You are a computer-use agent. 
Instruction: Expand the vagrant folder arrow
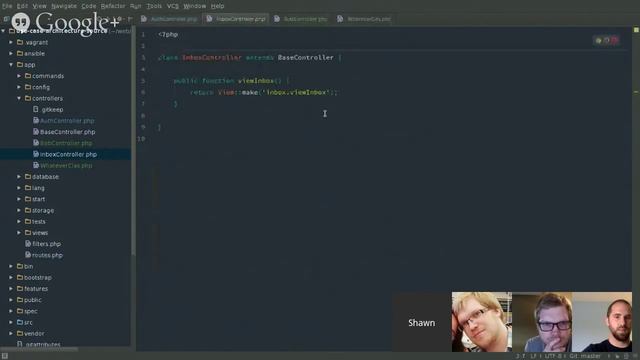[x=11, y=42]
